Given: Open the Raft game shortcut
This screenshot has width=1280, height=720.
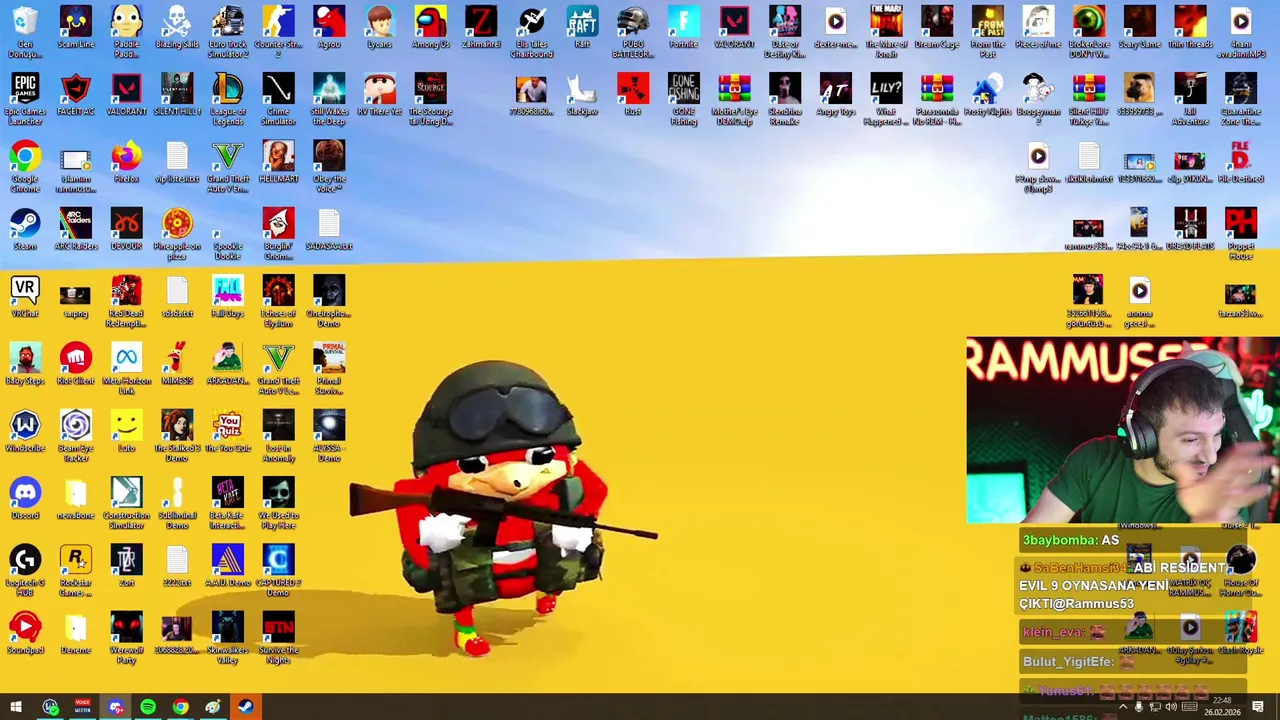Looking at the screenshot, I should (582, 28).
